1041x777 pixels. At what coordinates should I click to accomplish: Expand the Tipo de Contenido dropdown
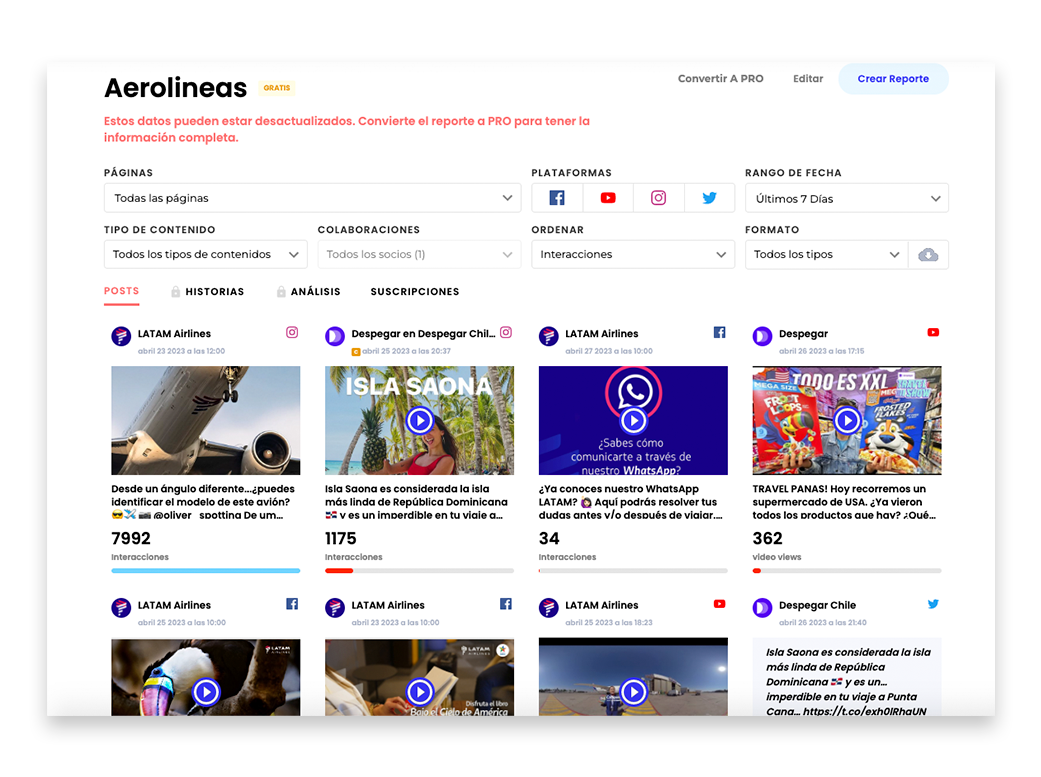pos(205,254)
